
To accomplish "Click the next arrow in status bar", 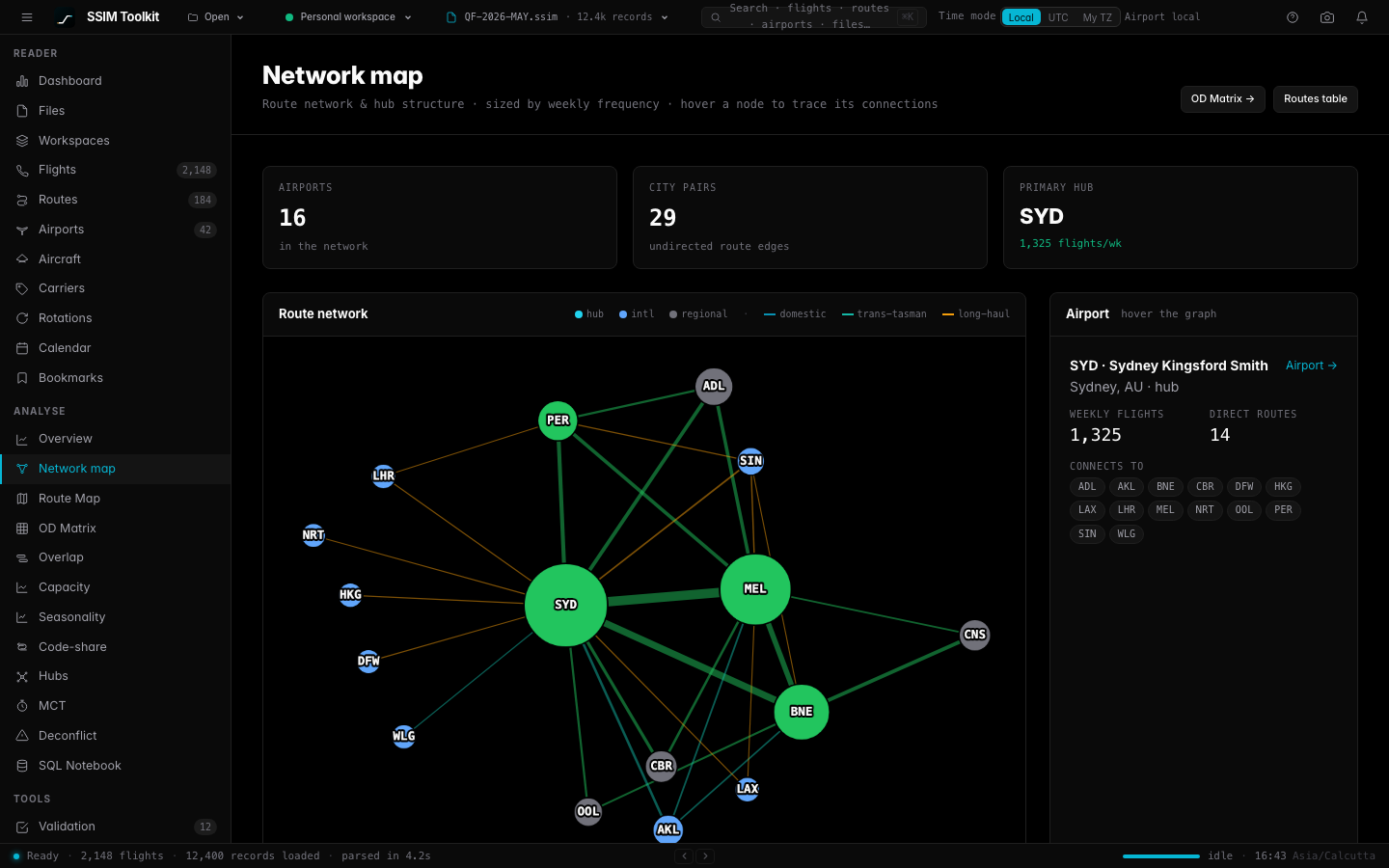I will (705, 856).
